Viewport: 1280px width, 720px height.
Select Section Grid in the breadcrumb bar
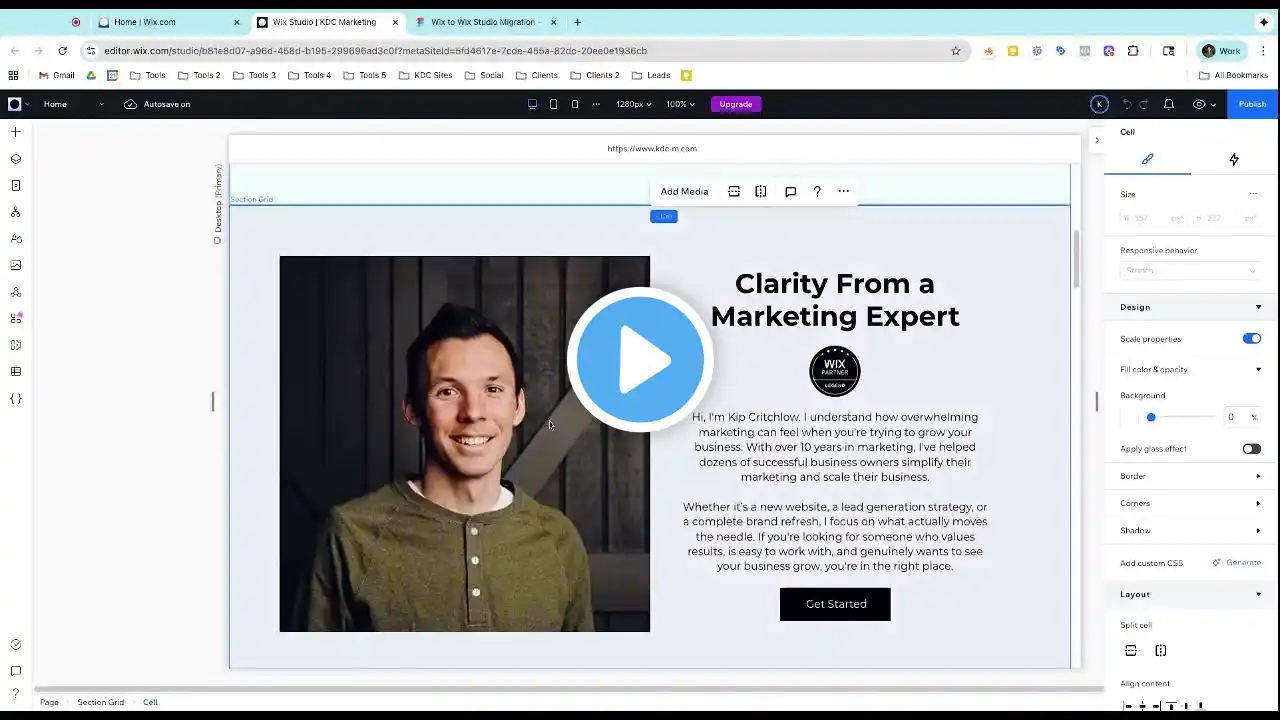[x=101, y=702]
